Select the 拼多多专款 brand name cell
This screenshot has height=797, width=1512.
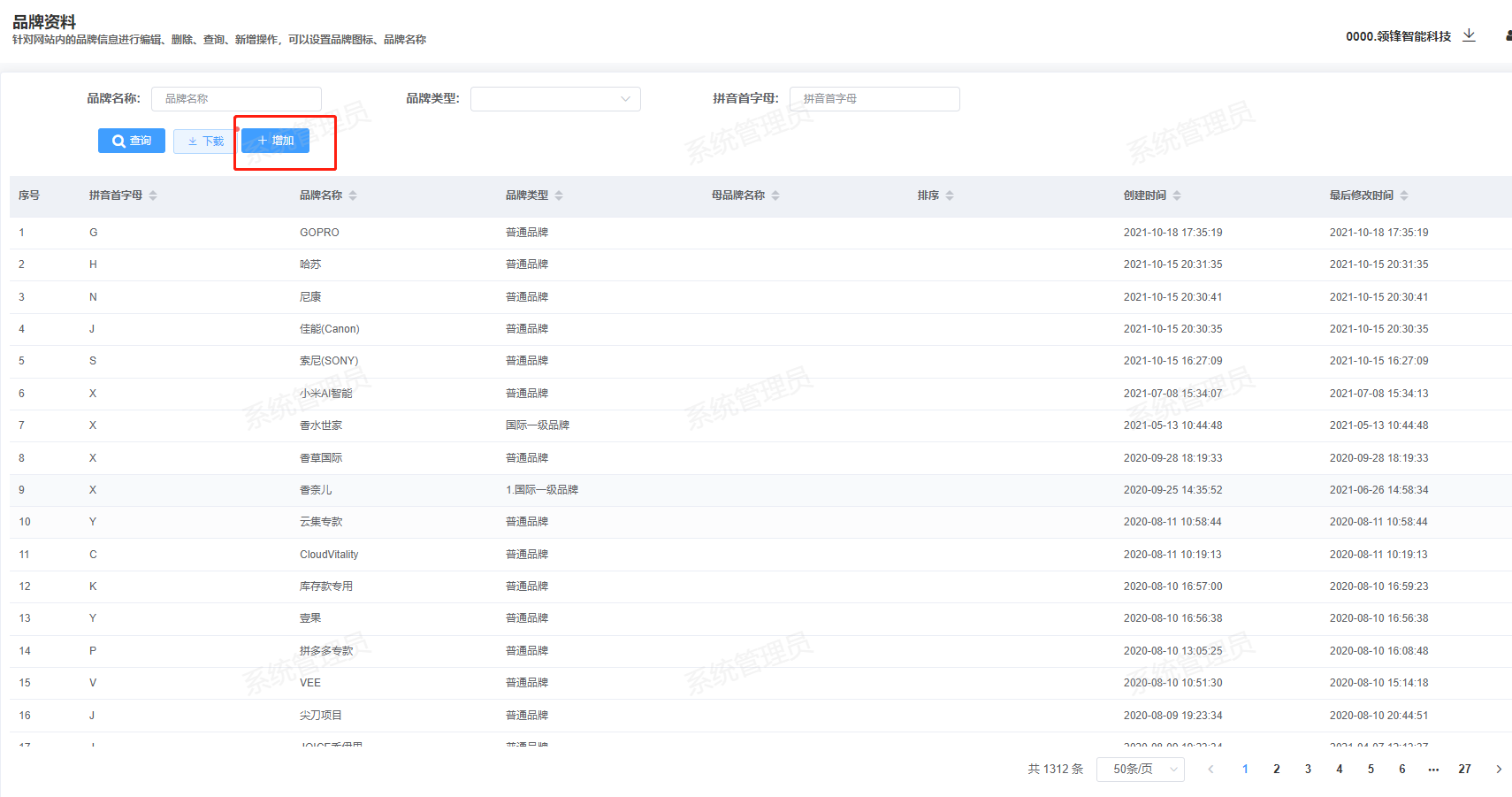326,651
